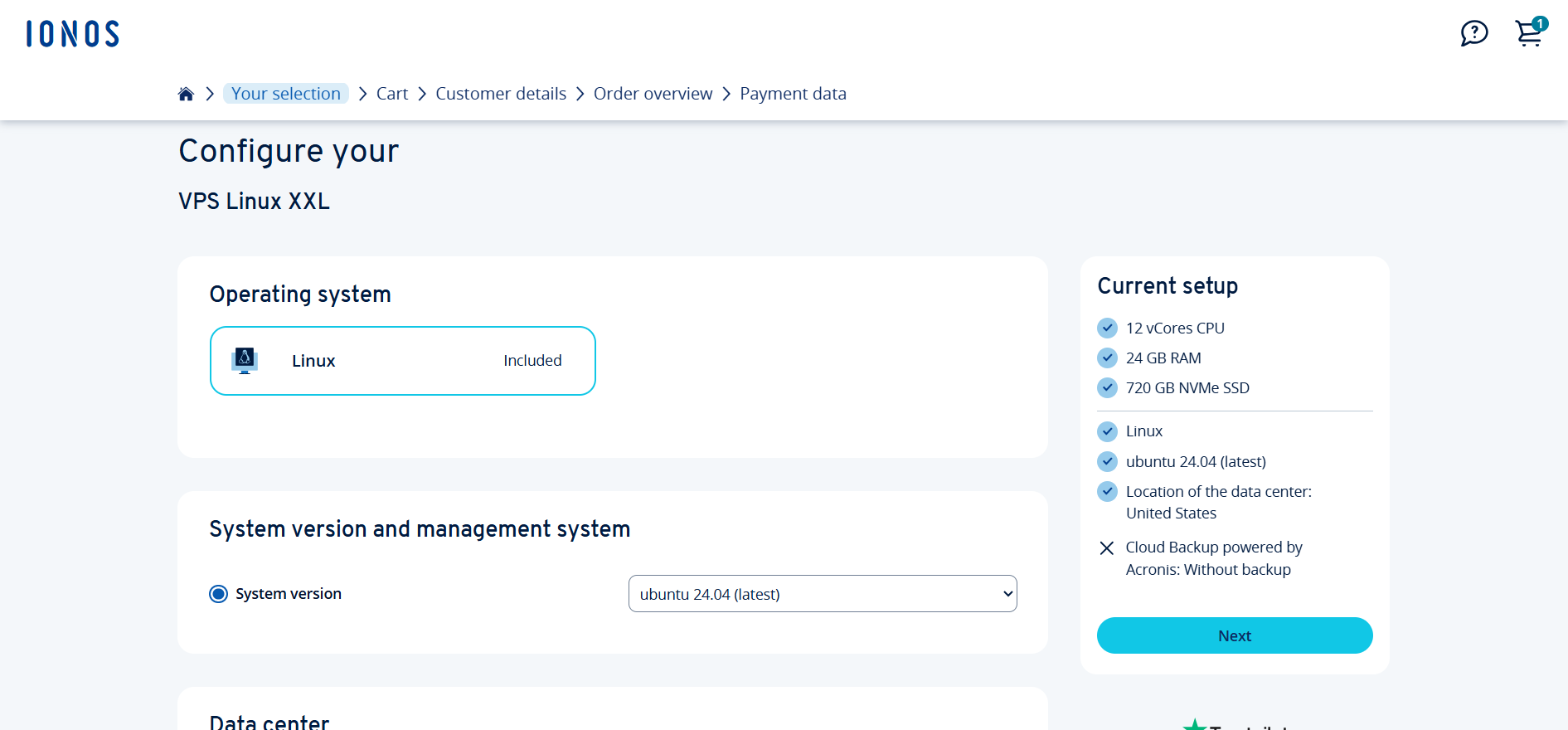This screenshot has width=1568, height=730.
Task: Click checkmark icon next to 24 GB RAM
Action: tap(1107, 358)
